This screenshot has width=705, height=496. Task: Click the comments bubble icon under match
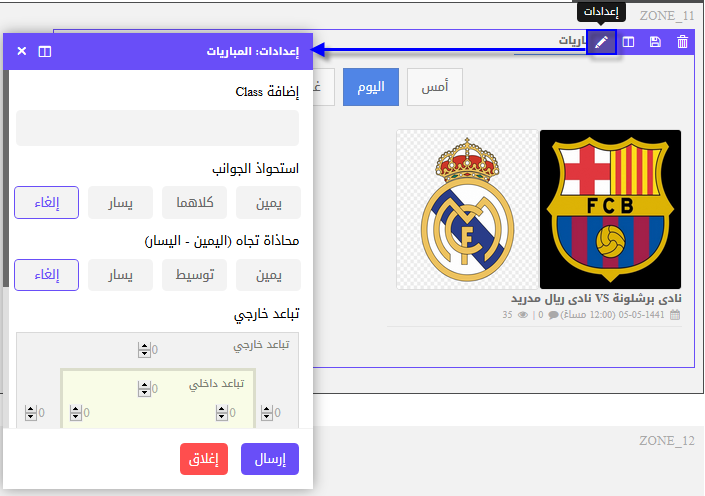click(x=553, y=315)
